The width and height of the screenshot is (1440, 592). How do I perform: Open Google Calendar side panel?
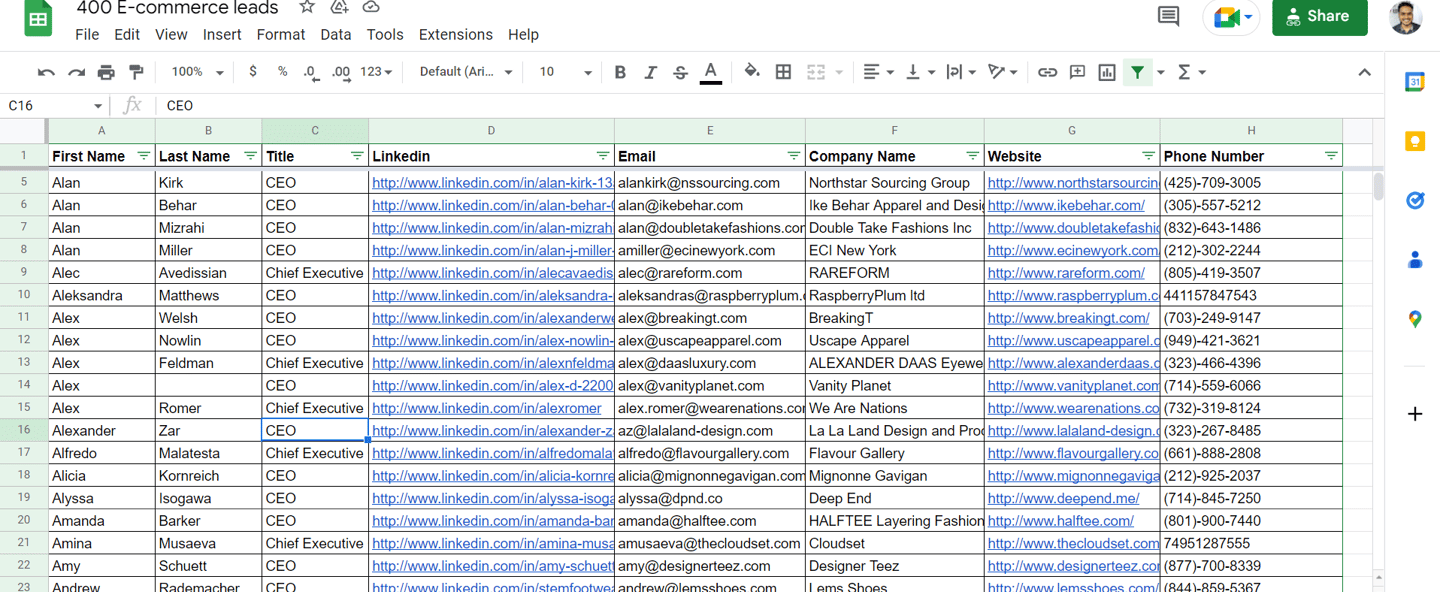[1414, 83]
